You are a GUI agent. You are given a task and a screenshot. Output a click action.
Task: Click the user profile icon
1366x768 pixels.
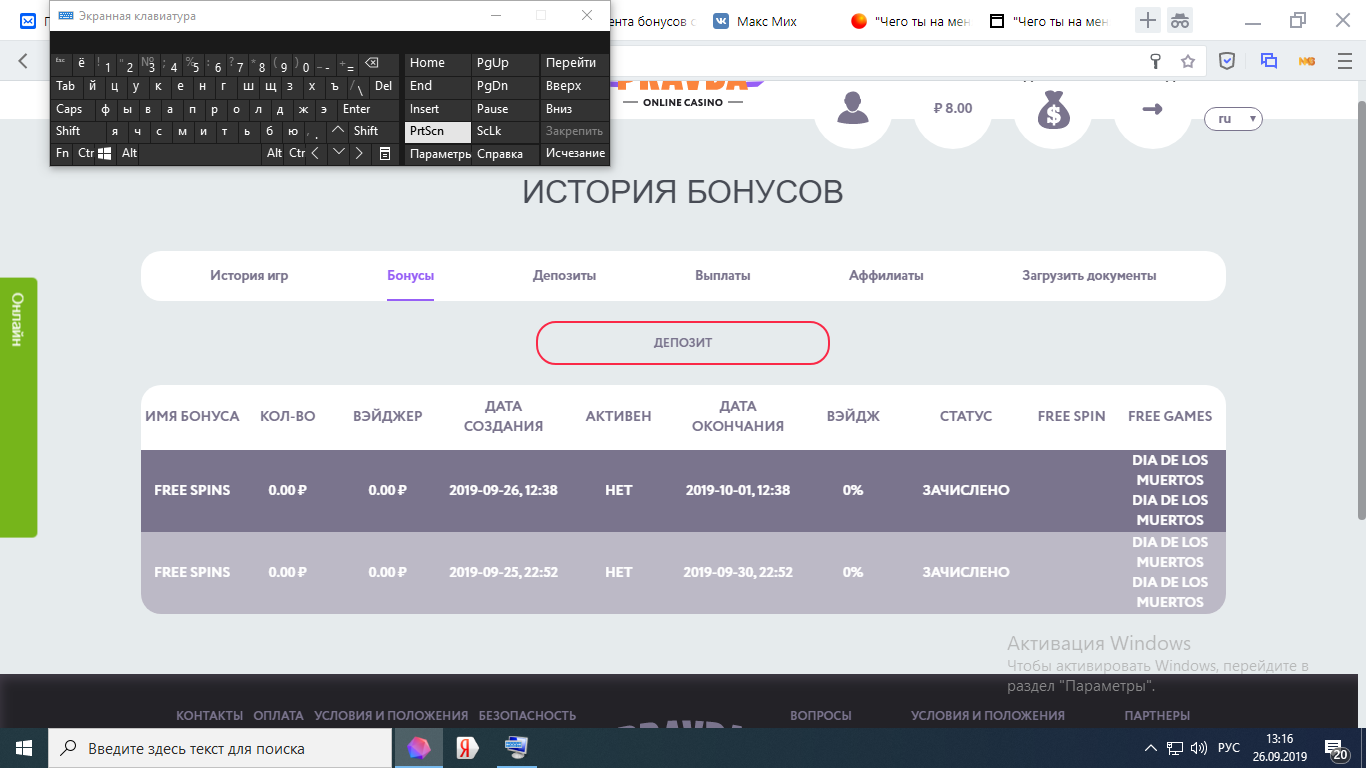pyautogui.click(x=852, y=108)
